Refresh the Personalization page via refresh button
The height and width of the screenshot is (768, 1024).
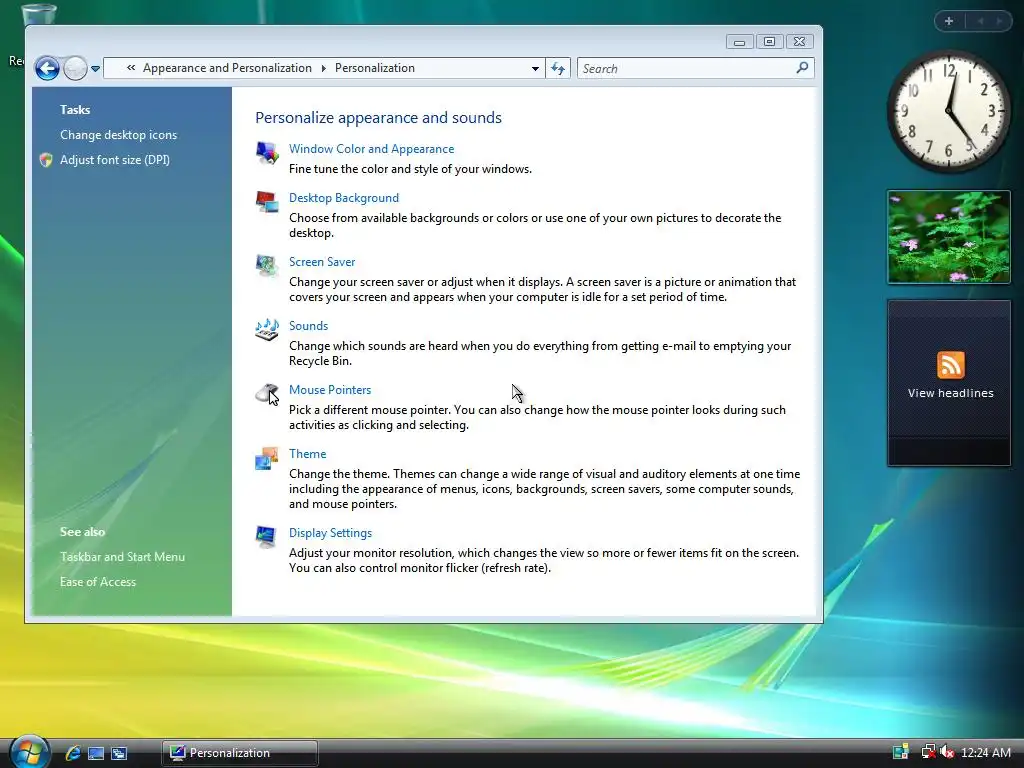point(558,68)
